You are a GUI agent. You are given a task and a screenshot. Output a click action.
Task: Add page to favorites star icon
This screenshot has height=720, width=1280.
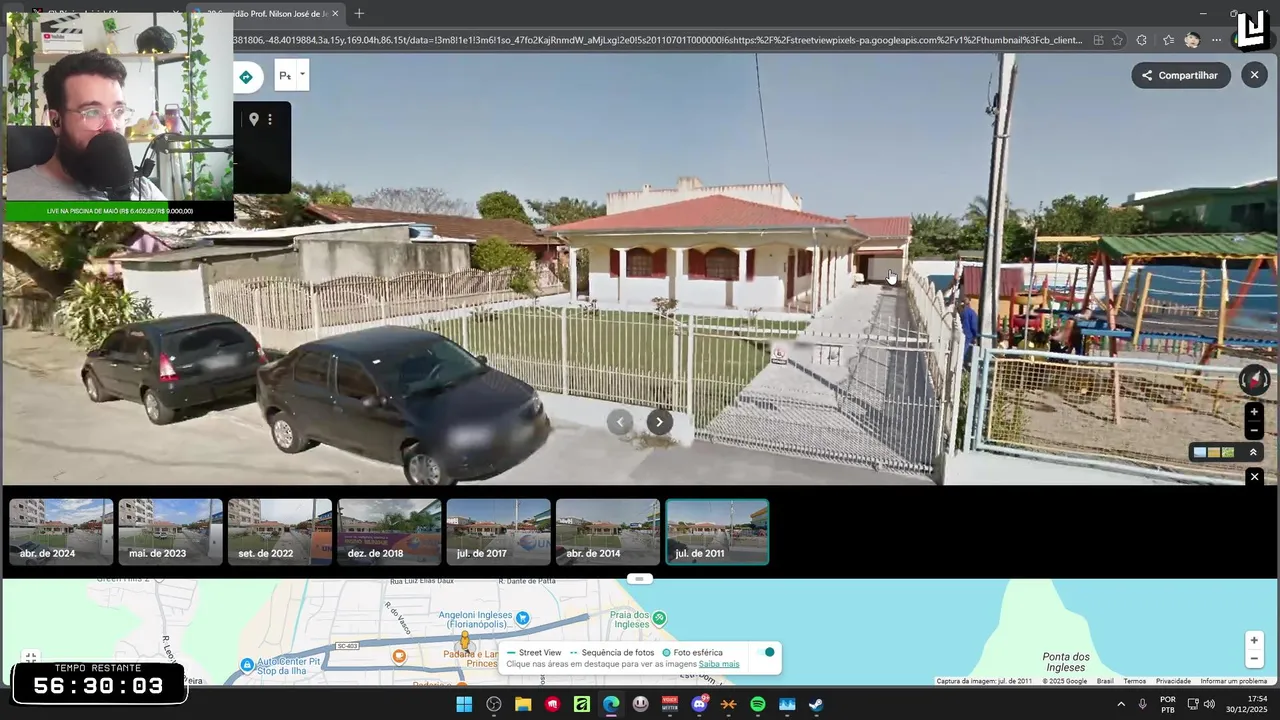[1117, 40]
